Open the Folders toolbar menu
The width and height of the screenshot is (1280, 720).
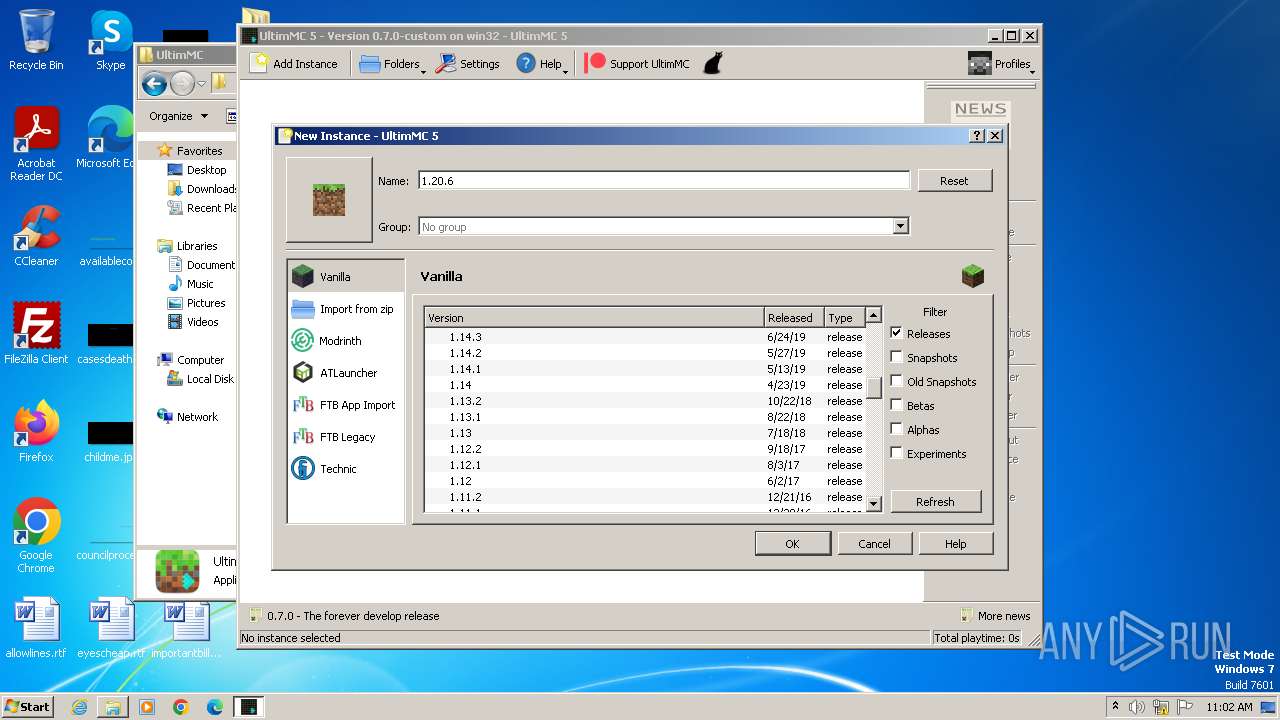click(391, 63)
